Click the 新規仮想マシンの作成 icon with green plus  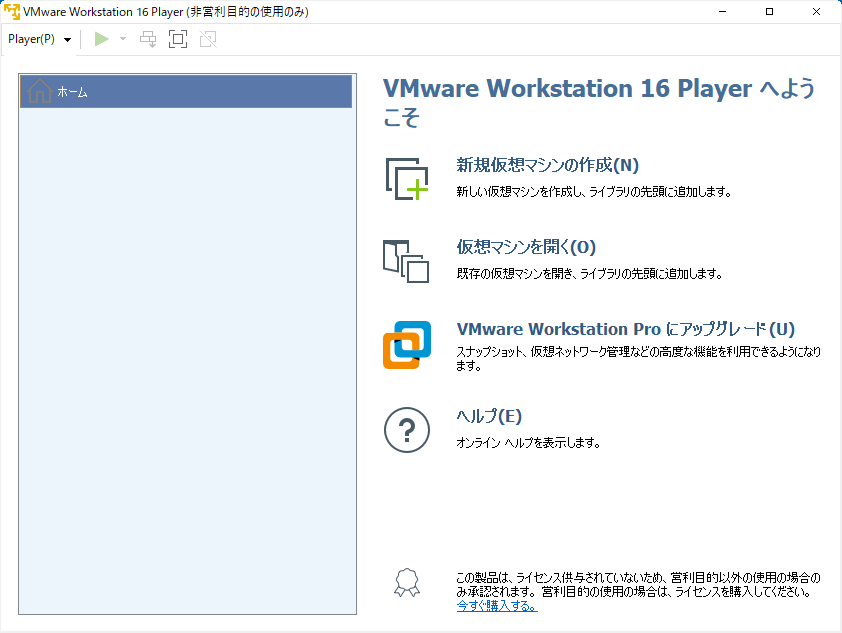tap(407, 178)
